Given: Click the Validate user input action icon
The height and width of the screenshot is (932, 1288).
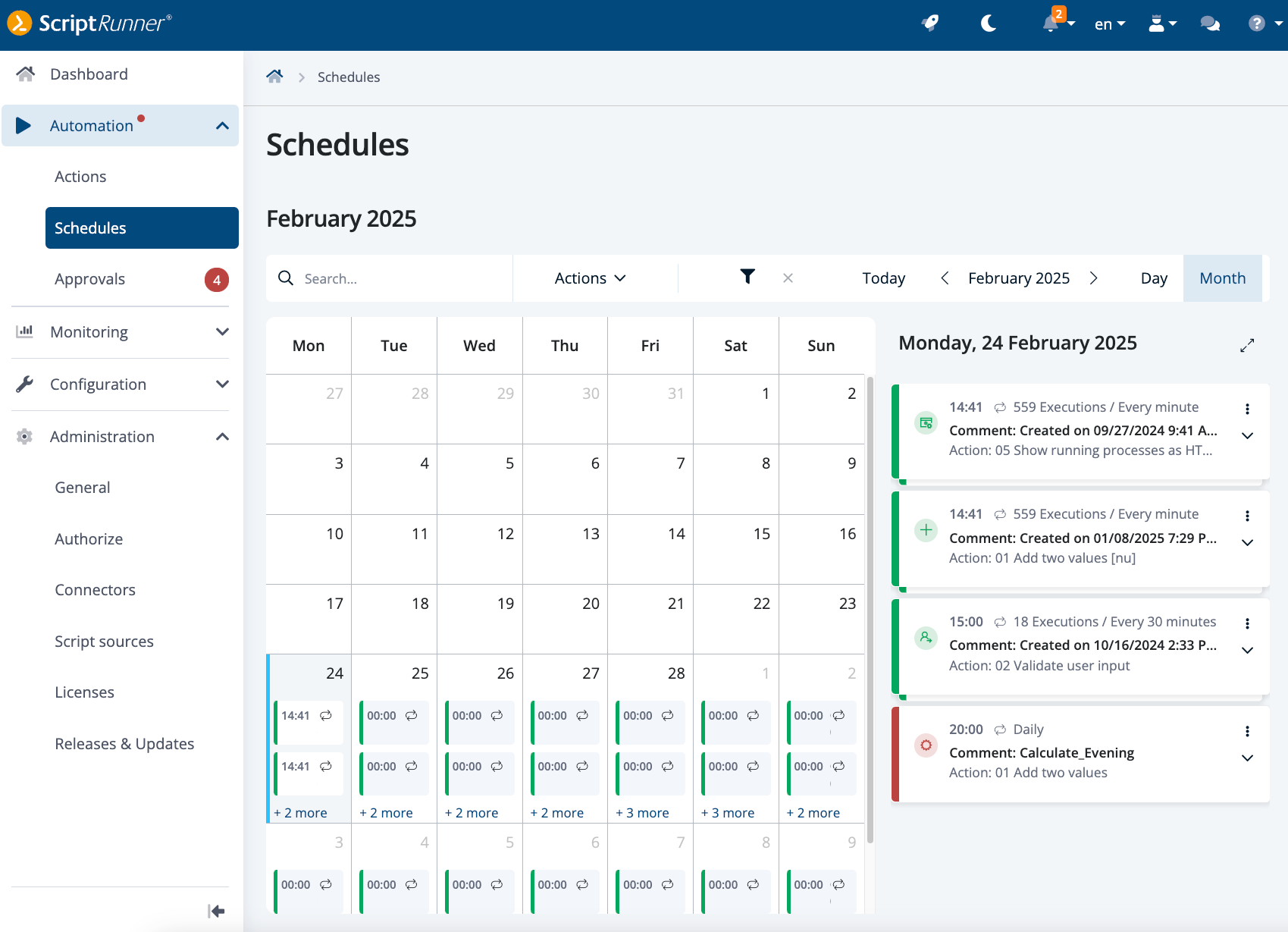Looking at the screenshot, I should point(926,638).
